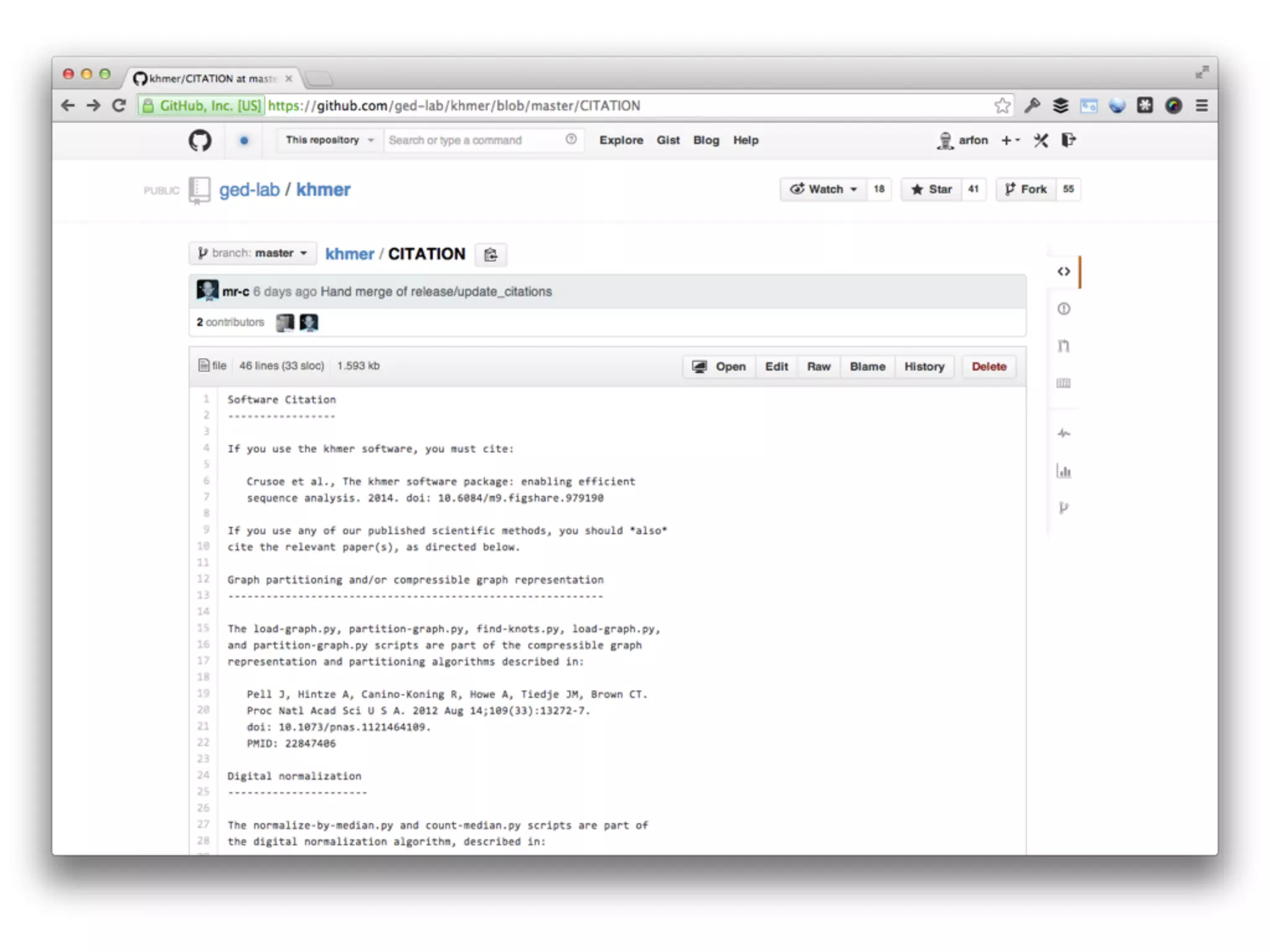The width and height of the screenshot is (1270, 952).
Task: Click the Search or type a command field
Action: (474, 141)
